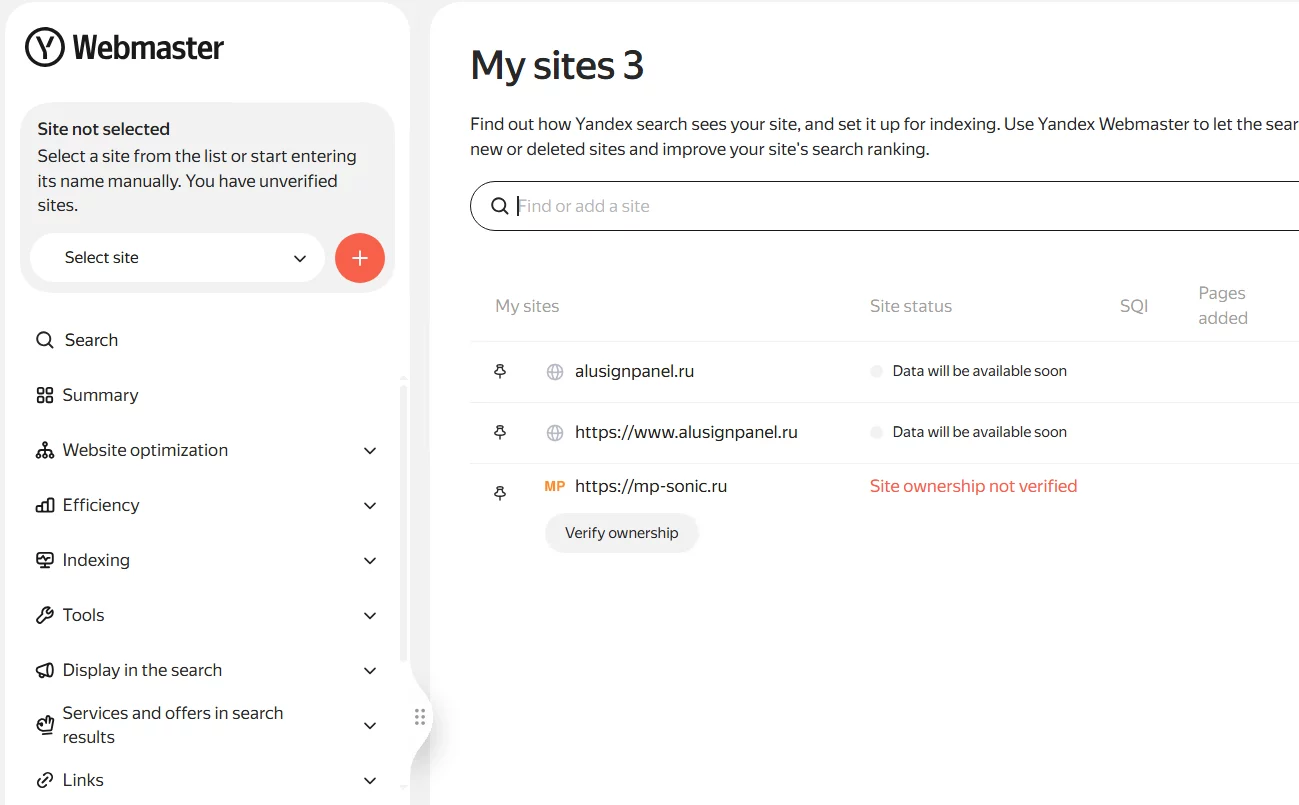Click the Services and offers in search results label
The width and height of the screenshot is (1299, 805).
(173, 725)
